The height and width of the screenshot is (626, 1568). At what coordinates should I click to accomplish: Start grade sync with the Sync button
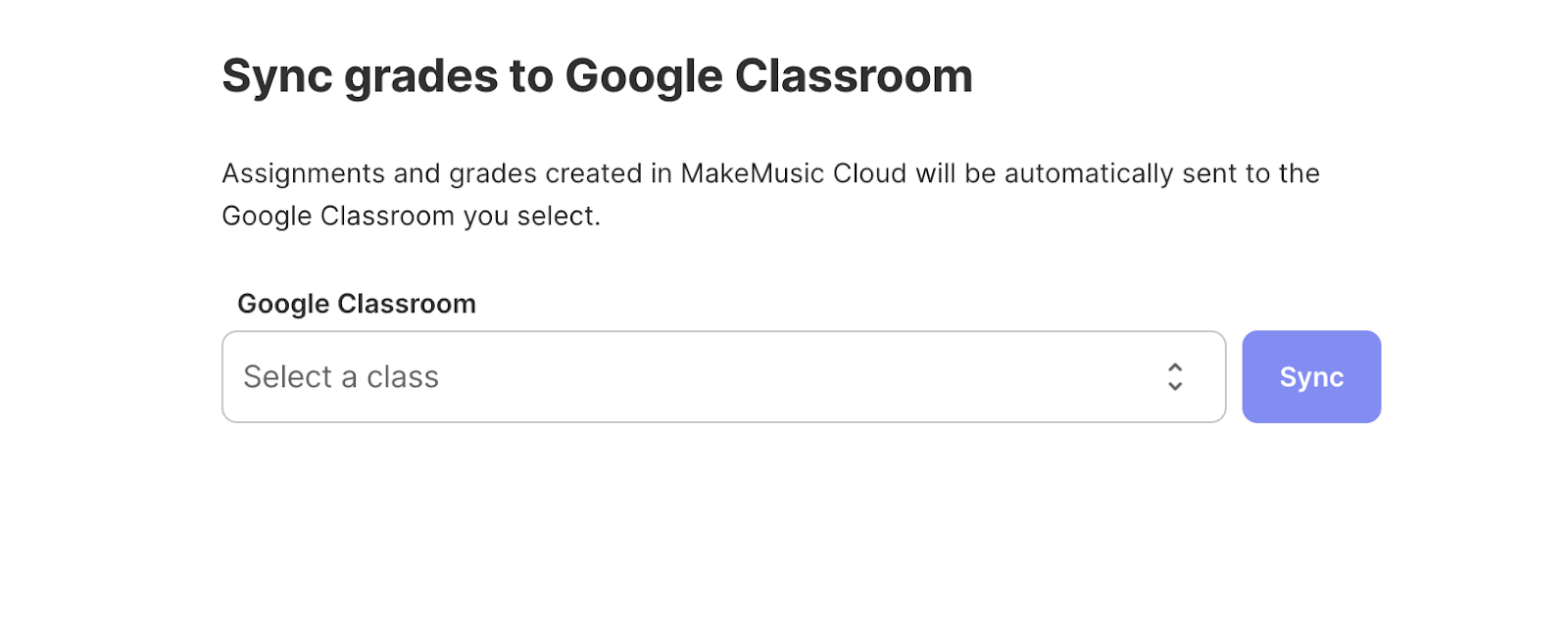click(x=1310, y=377)
